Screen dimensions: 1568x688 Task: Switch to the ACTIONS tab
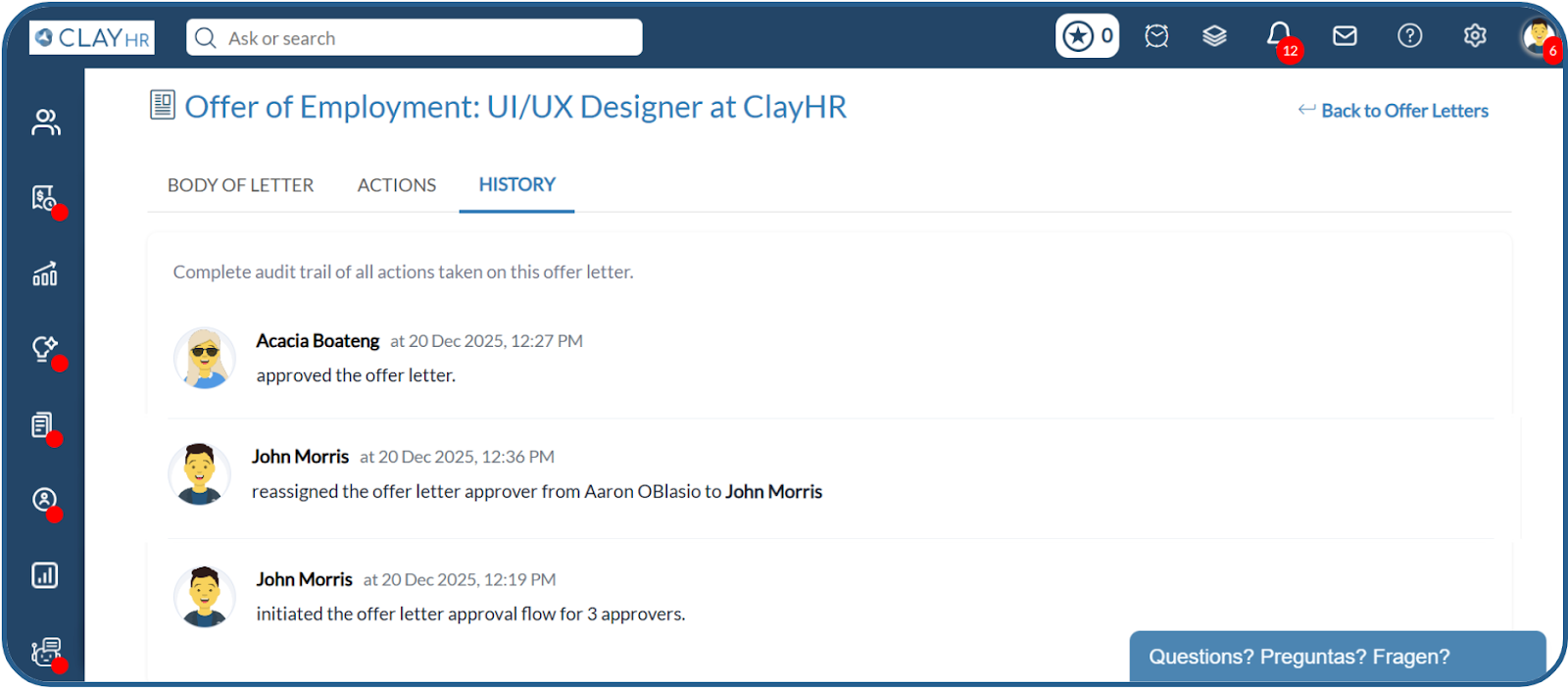[x=397, y=185]
